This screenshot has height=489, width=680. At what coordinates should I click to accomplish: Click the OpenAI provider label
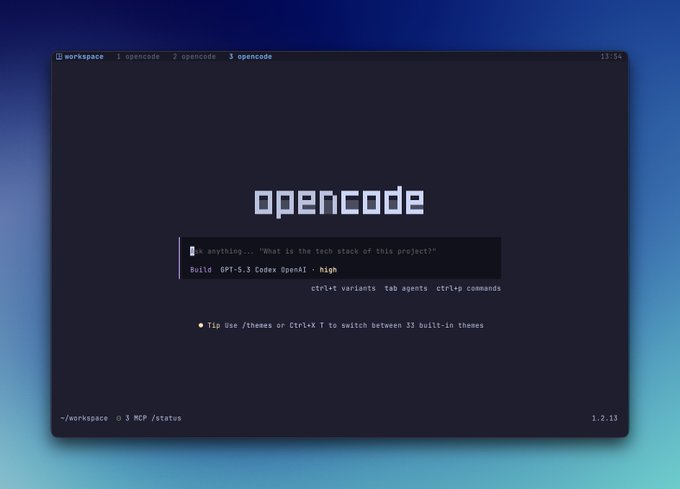pos(293,270)
